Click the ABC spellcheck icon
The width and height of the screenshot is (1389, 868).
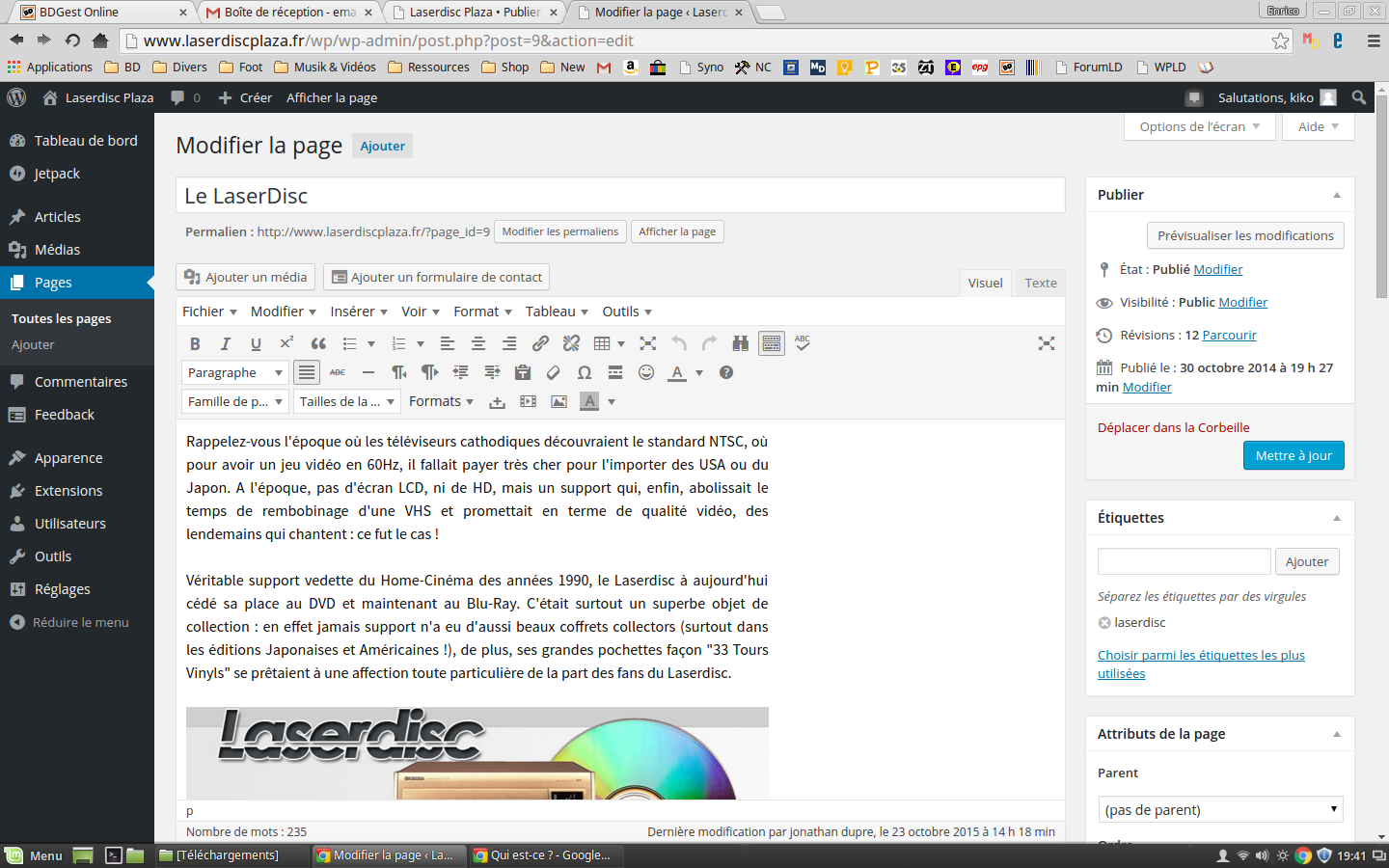803,343
